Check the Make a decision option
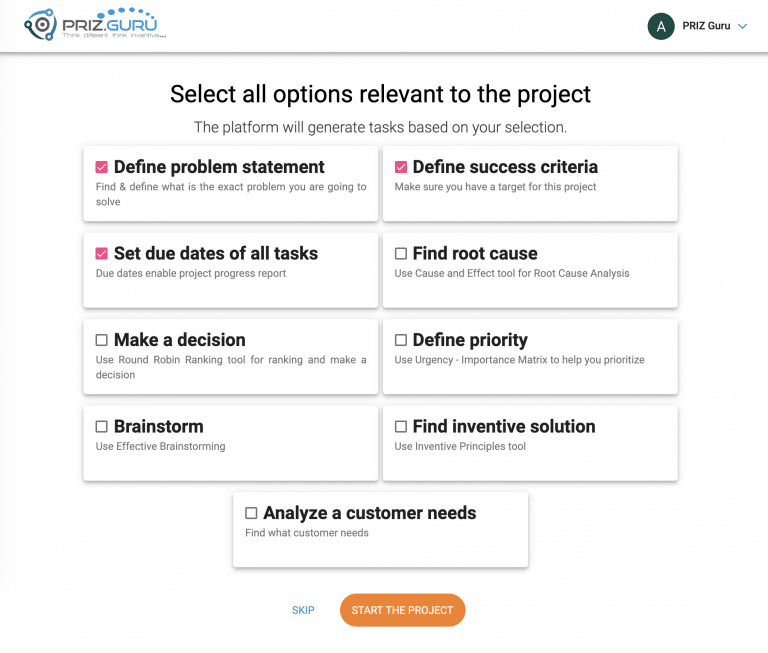 (102, 340)
